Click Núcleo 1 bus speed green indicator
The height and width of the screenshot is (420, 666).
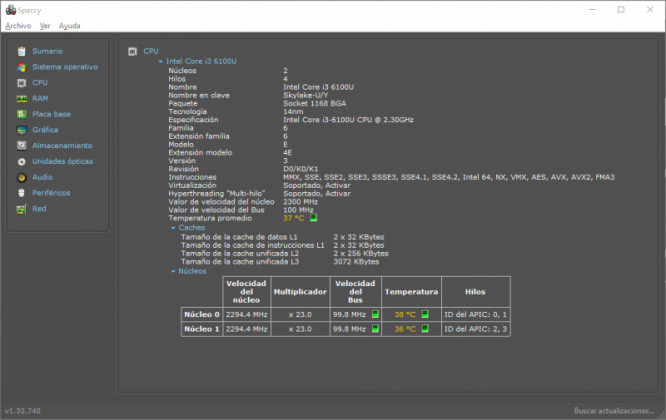(x=375, y=329)
